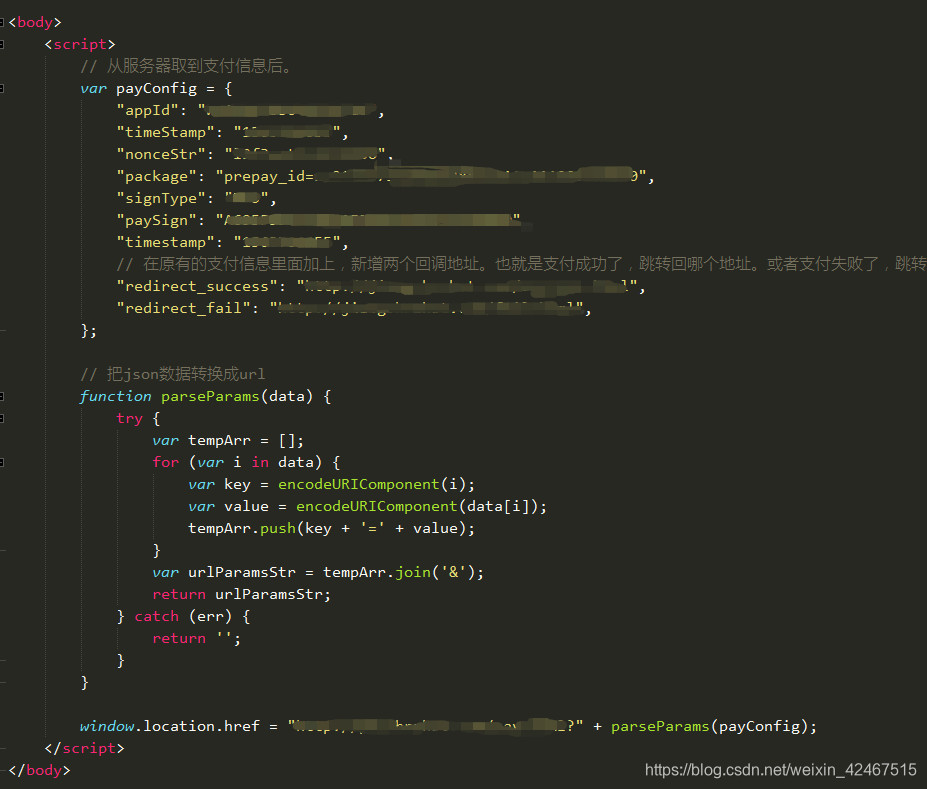Image resolution: width=927 pixels, height=789 pixels.
Task: Click the 'catch' keyword
Action: pyautogui.click(x=157, y=616)
